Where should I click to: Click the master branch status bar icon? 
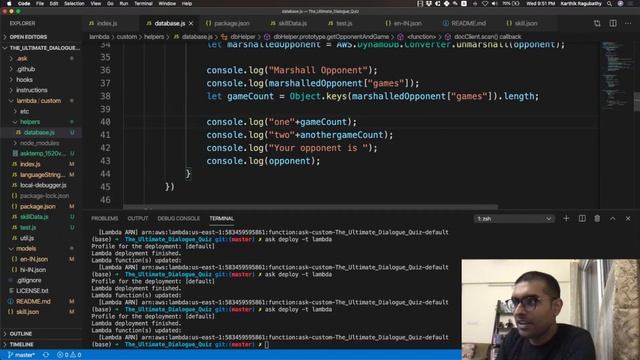click(21, 355)
